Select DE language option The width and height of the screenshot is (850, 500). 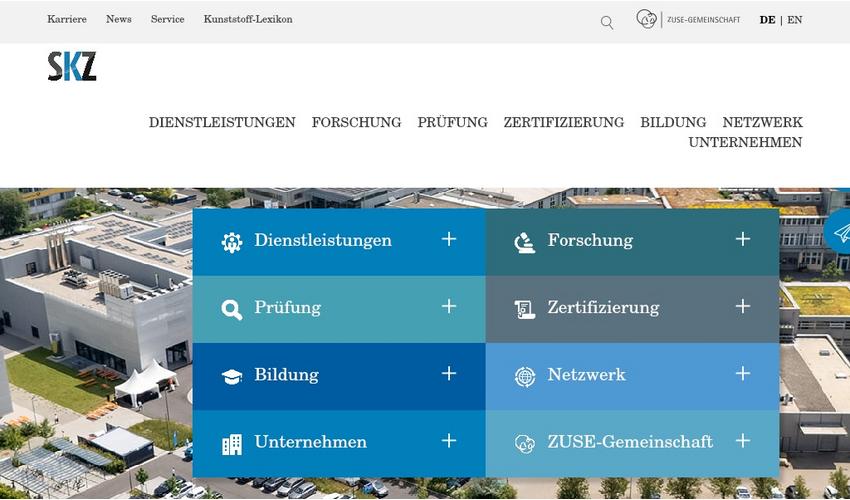tap(767, 20)
